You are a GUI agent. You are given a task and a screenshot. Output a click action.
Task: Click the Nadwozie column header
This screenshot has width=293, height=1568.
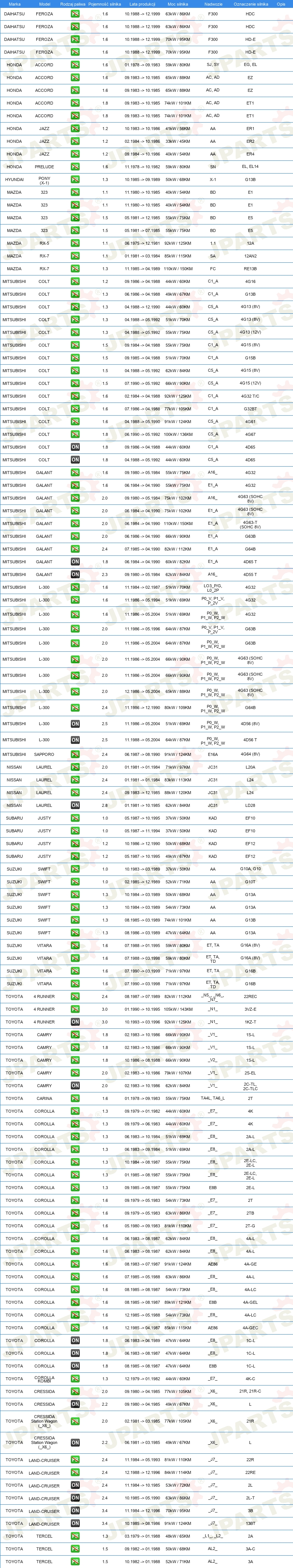pos(213,4)
